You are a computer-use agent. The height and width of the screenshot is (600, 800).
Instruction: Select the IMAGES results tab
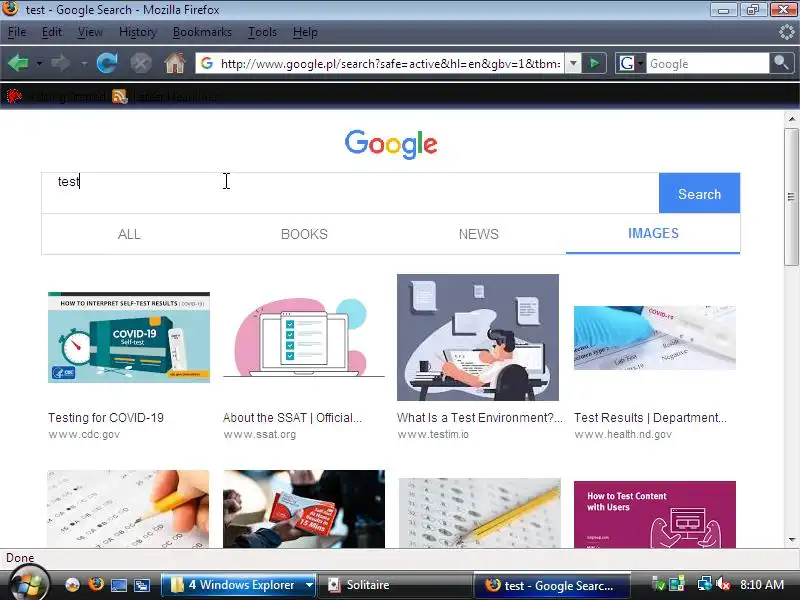(x=653, y=233)
